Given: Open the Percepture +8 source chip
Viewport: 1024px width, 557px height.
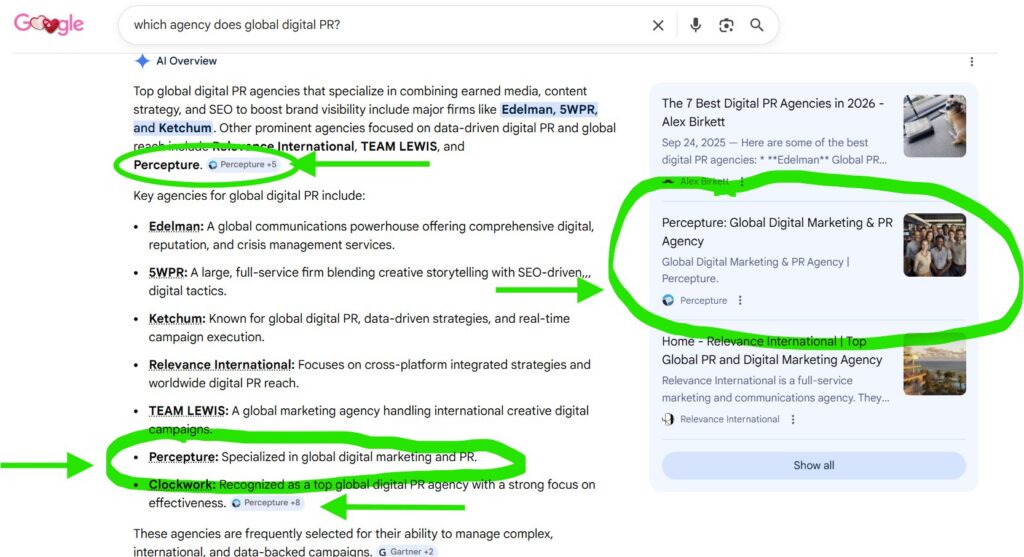Looking at the screenshot, I should click(266, 503).
